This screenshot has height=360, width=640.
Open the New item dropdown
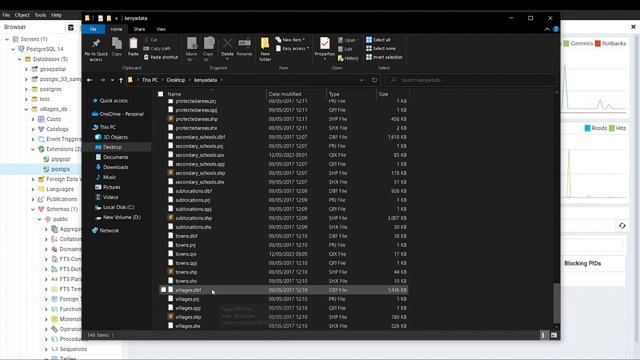point(290,40)
